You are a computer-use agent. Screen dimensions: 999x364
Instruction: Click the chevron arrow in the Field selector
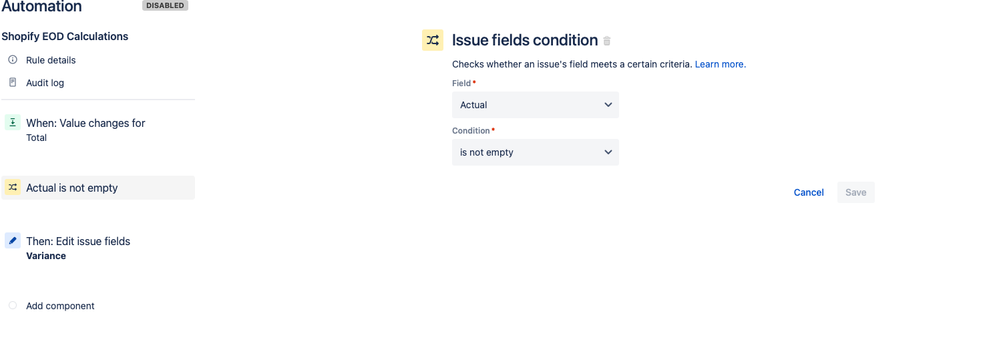608,105
